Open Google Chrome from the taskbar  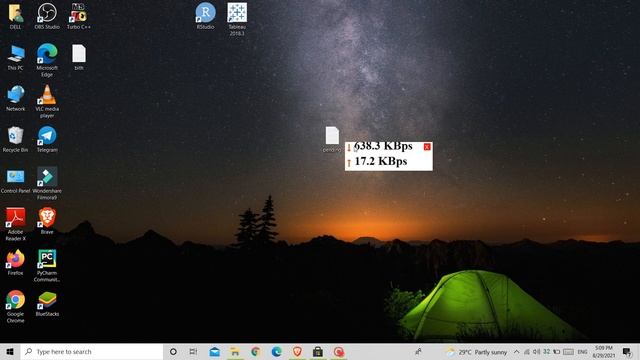(x=256, y=351)
